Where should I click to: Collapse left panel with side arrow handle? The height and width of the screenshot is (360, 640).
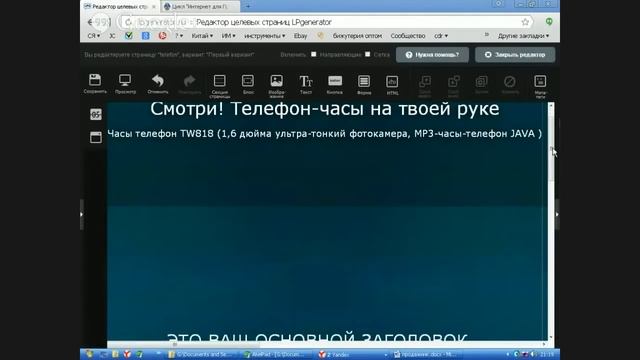pyautogui.click(x=82, y=214)
